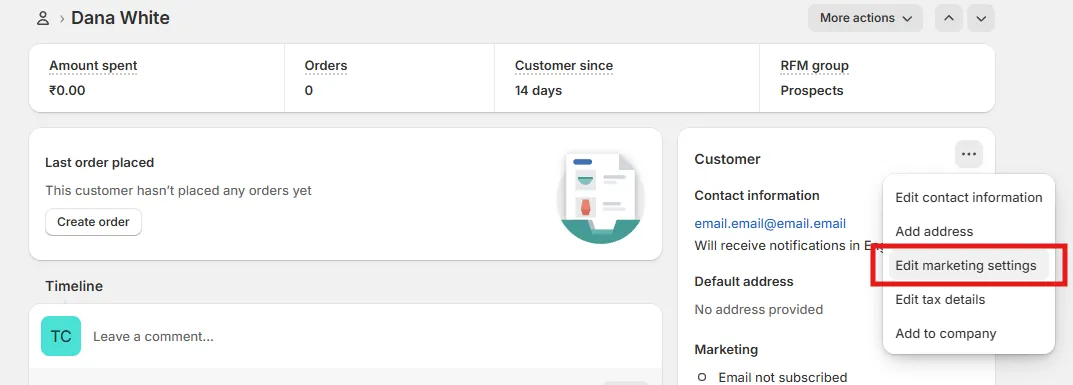Click the RFM group label

pyautogui.click(x=814, y=66)
